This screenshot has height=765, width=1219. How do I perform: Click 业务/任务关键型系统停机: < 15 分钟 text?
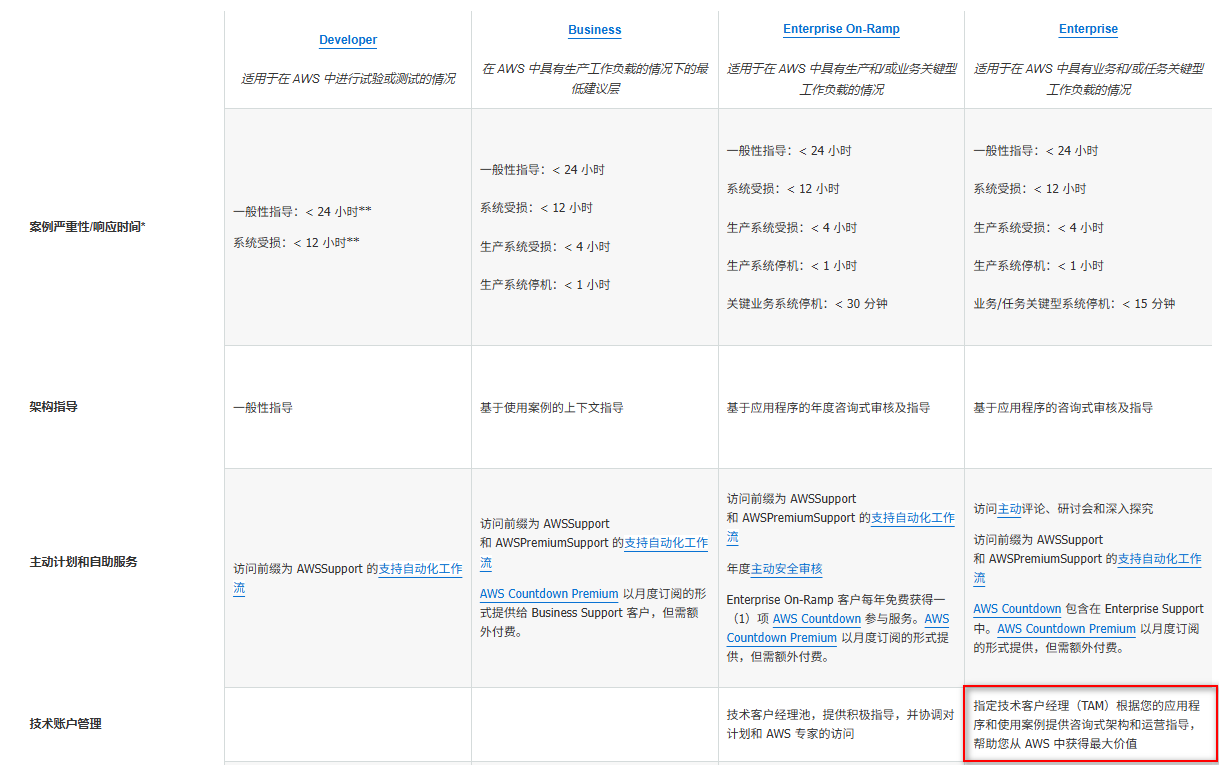click(x=1074, y=304)
